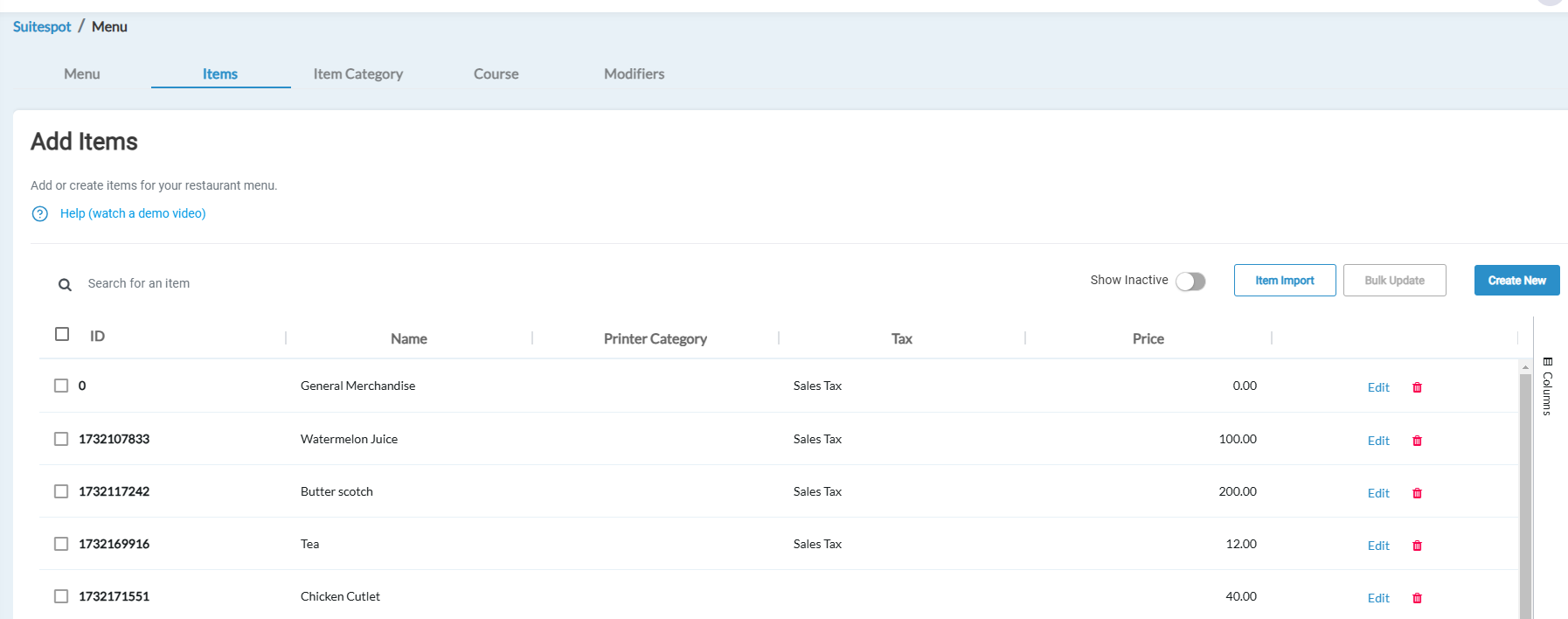This screenshot has width=1568, height=619.
Task: Click the Create New button
Action: [x=1516, y=281]
